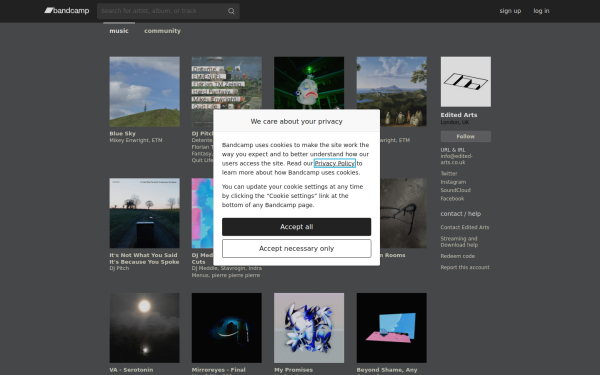Open the log in link
Viewport: 600px width, 375px height.
[x=541, y=11]
